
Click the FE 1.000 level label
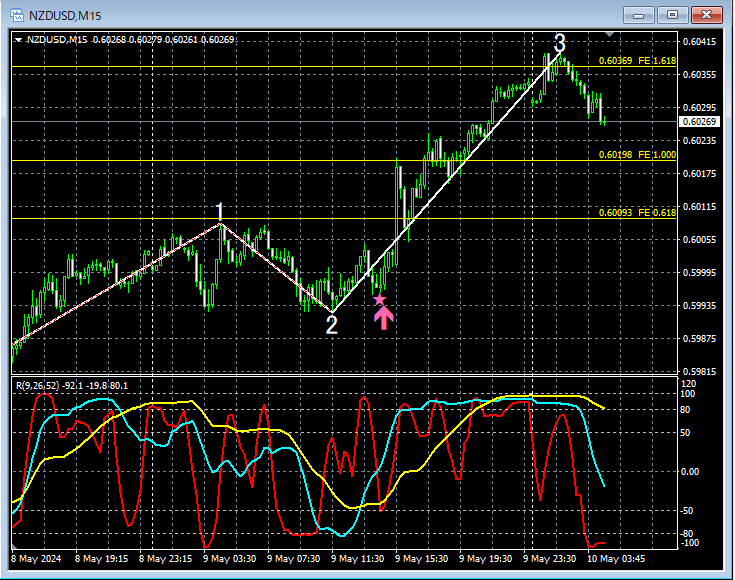tap(637, 155)
